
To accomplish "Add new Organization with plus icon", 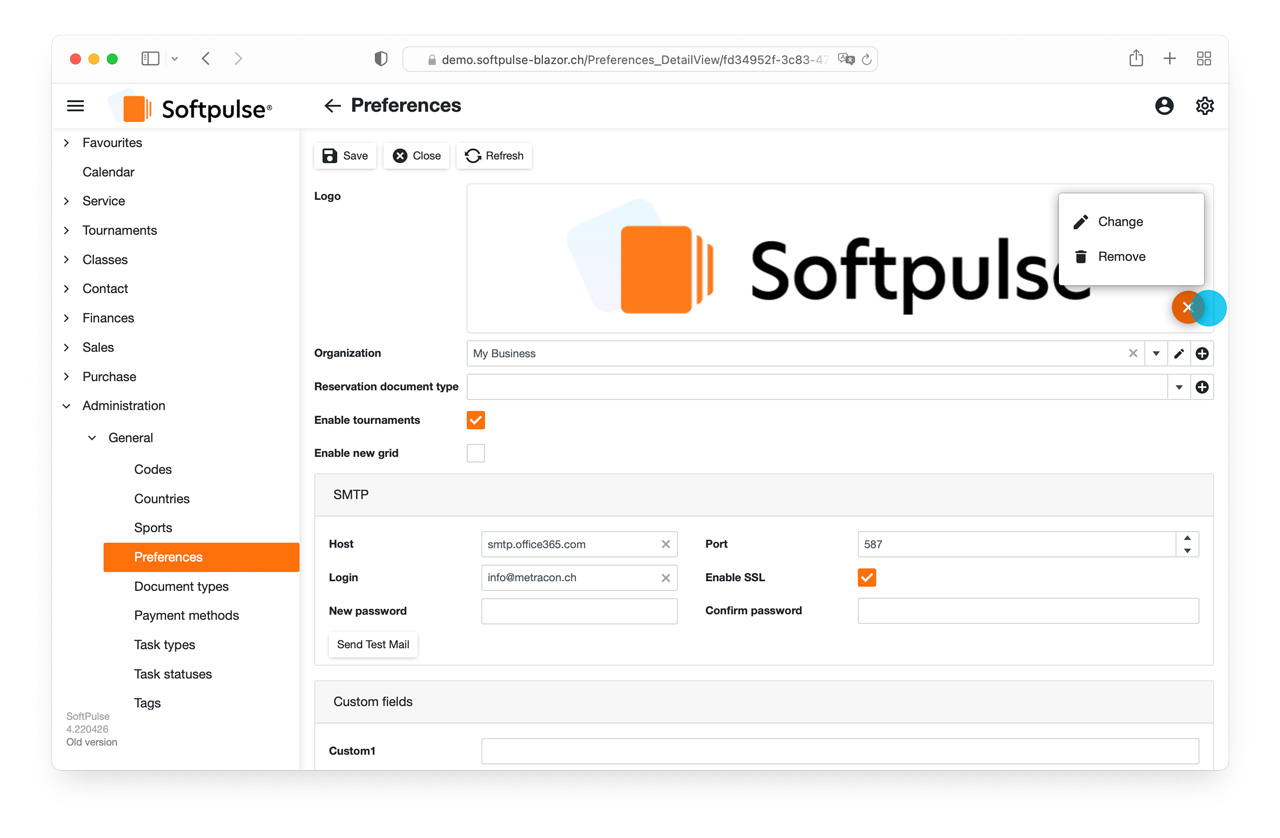I will [x=1202, y=353].
